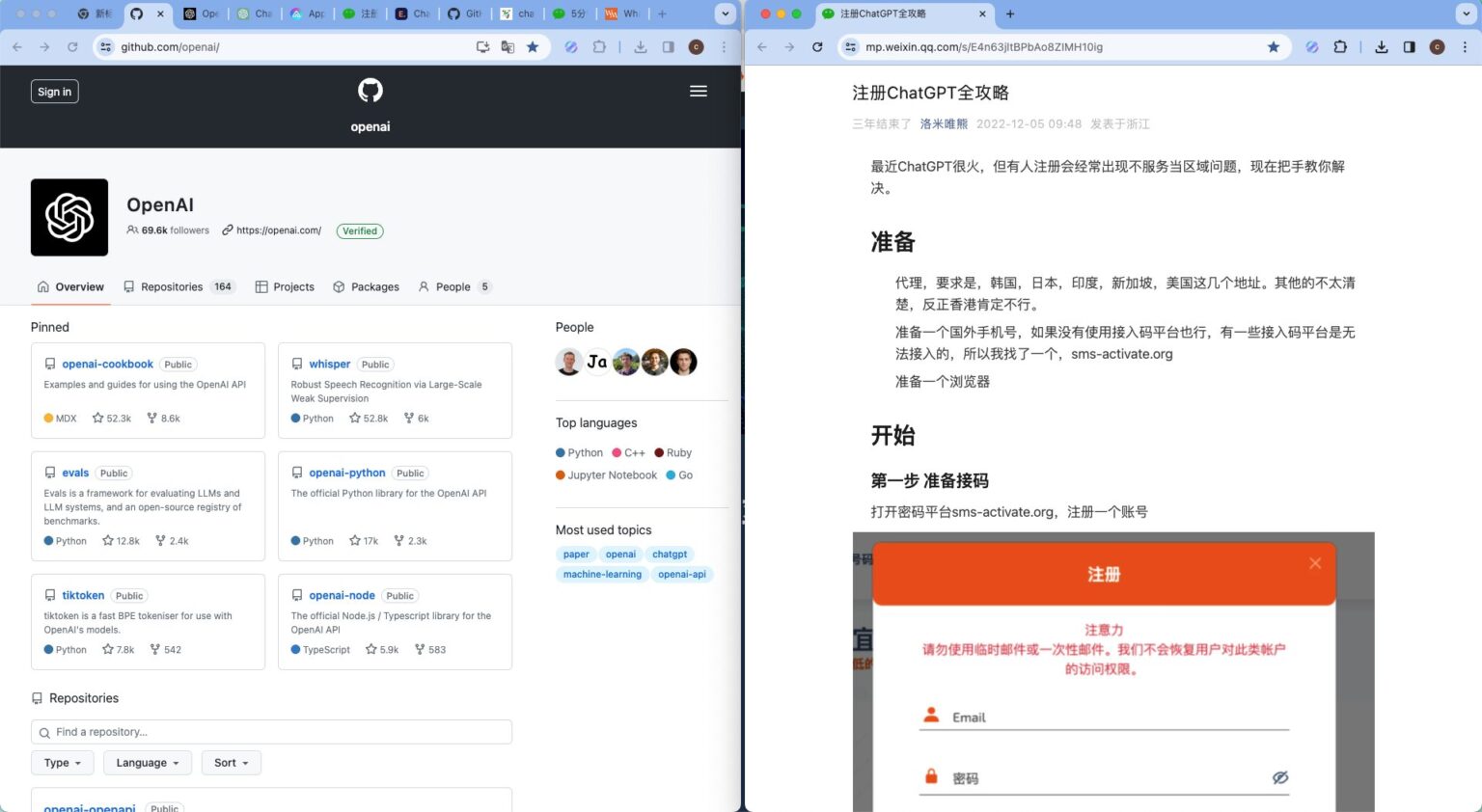Image resolution: width=1482 pixels, height=812 pixels.
Task: Click the OpenAI organization avatar
Action: click(x=69, y=217)
